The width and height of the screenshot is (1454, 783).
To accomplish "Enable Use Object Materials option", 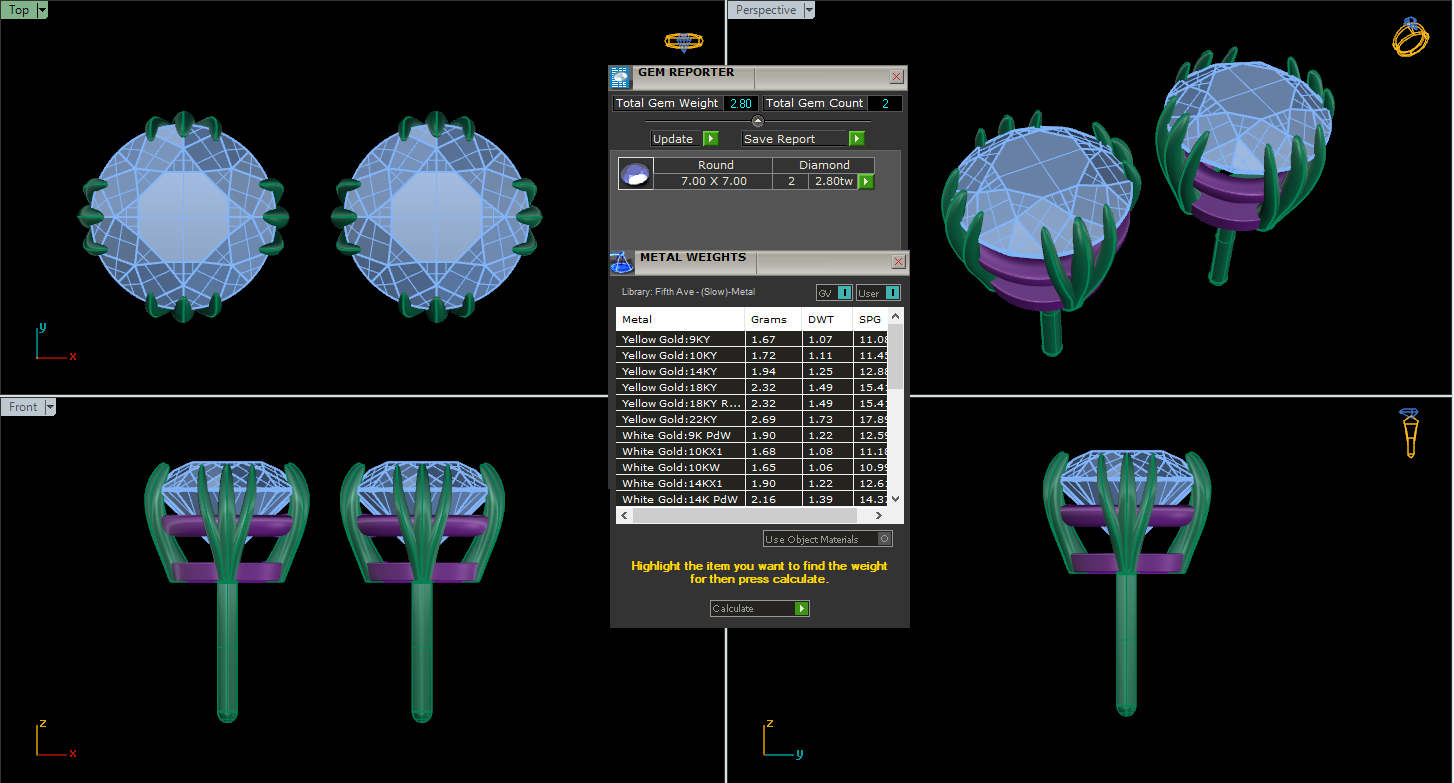I will click(883, 539).
